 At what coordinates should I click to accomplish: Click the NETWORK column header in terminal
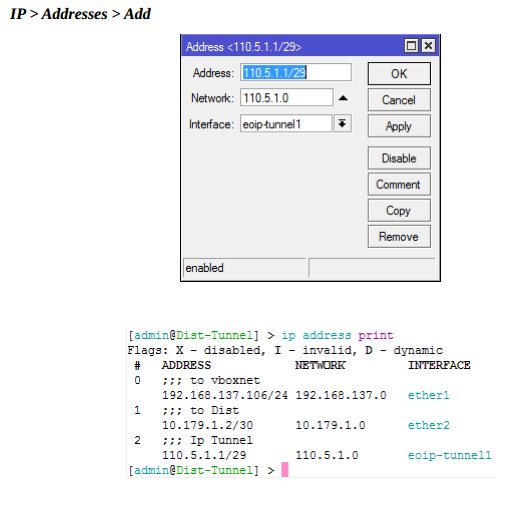pos(320,365)
